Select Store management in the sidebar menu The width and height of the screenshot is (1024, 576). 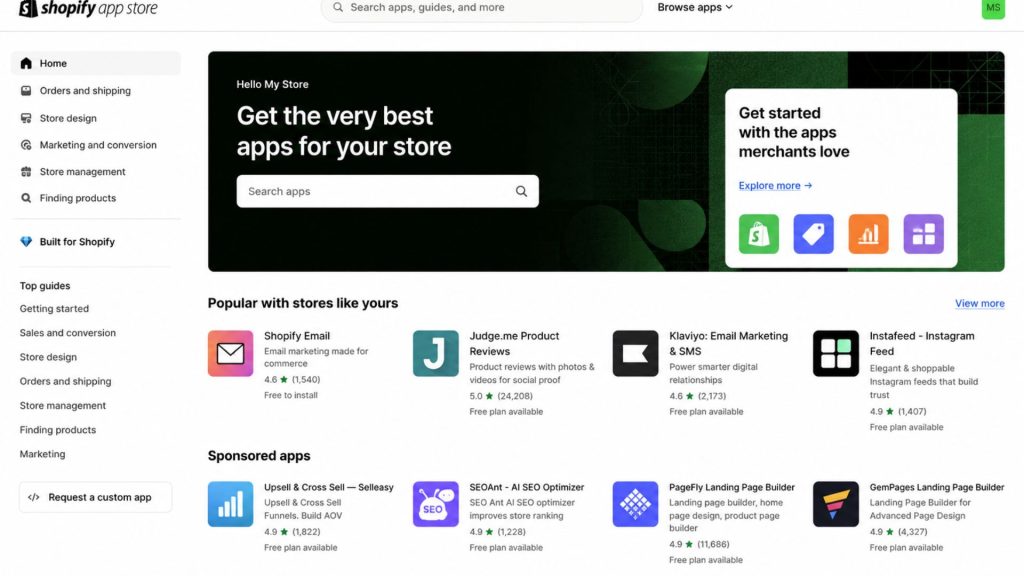[82, 172]
